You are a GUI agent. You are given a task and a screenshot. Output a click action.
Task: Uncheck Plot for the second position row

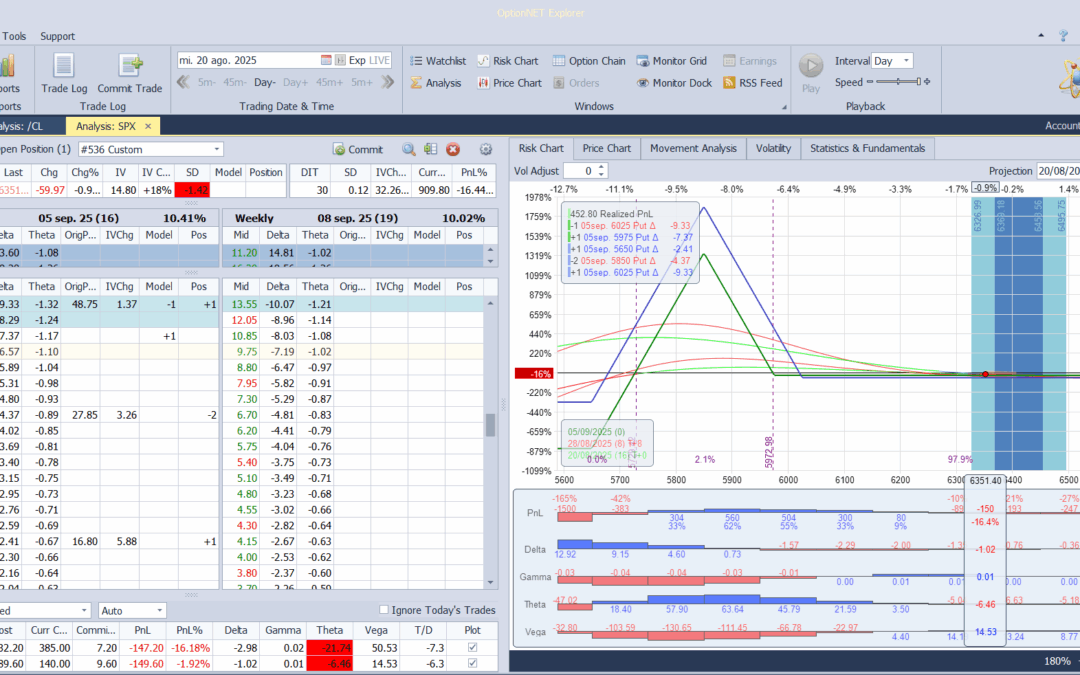(472, 663)
